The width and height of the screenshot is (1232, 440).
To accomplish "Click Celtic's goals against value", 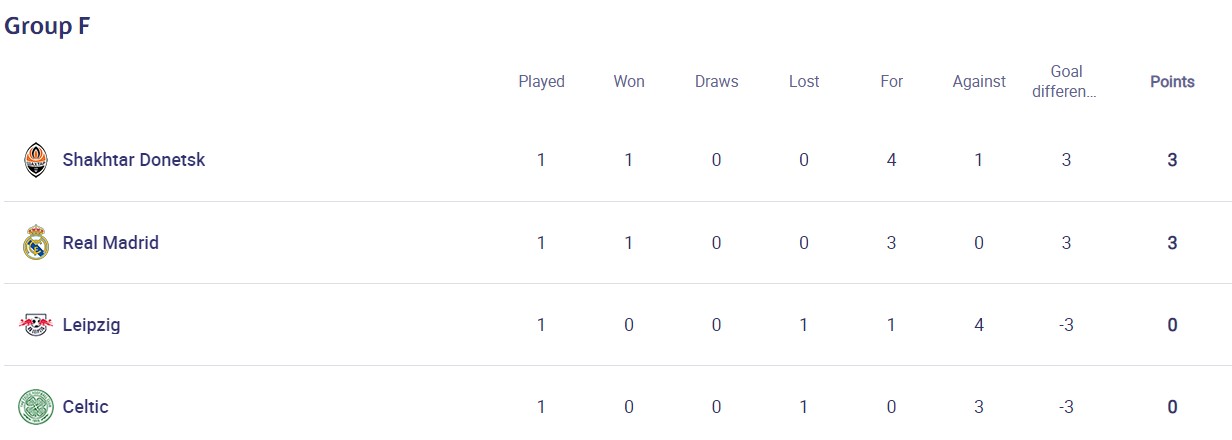I will click(x=979, y=407).
